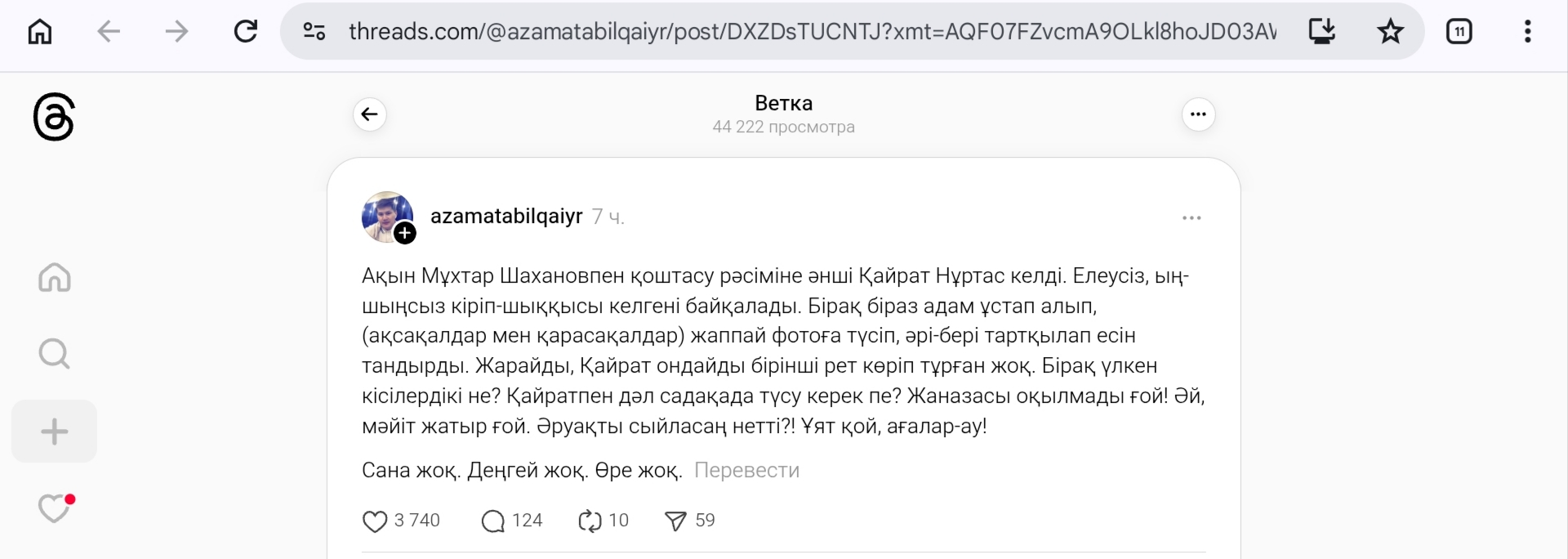Repost this thread
This screenshot has width=1568, height=559.
pos(589,521)
